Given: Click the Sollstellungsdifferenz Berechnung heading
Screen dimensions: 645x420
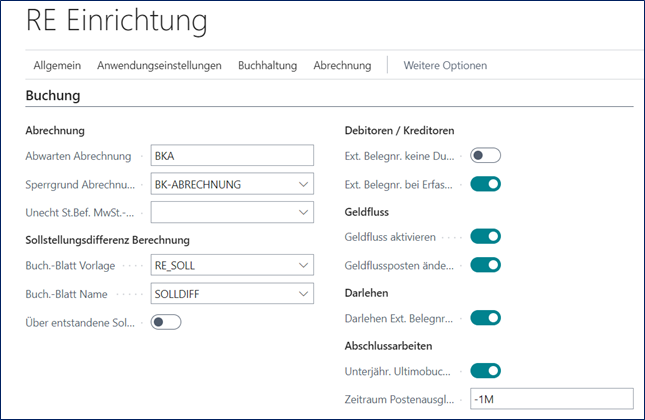Looking at the screenshot, I should point(107,240).
